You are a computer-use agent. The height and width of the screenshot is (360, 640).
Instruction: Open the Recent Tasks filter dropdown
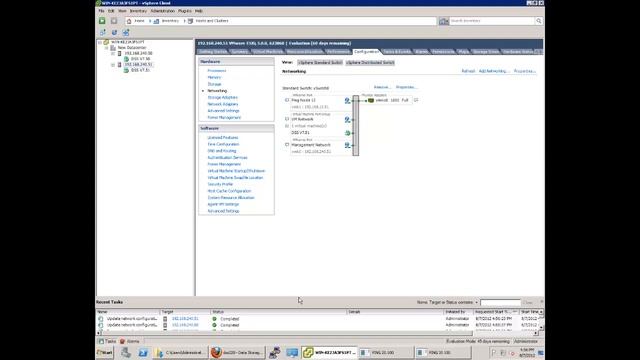(x=476, y=302)
